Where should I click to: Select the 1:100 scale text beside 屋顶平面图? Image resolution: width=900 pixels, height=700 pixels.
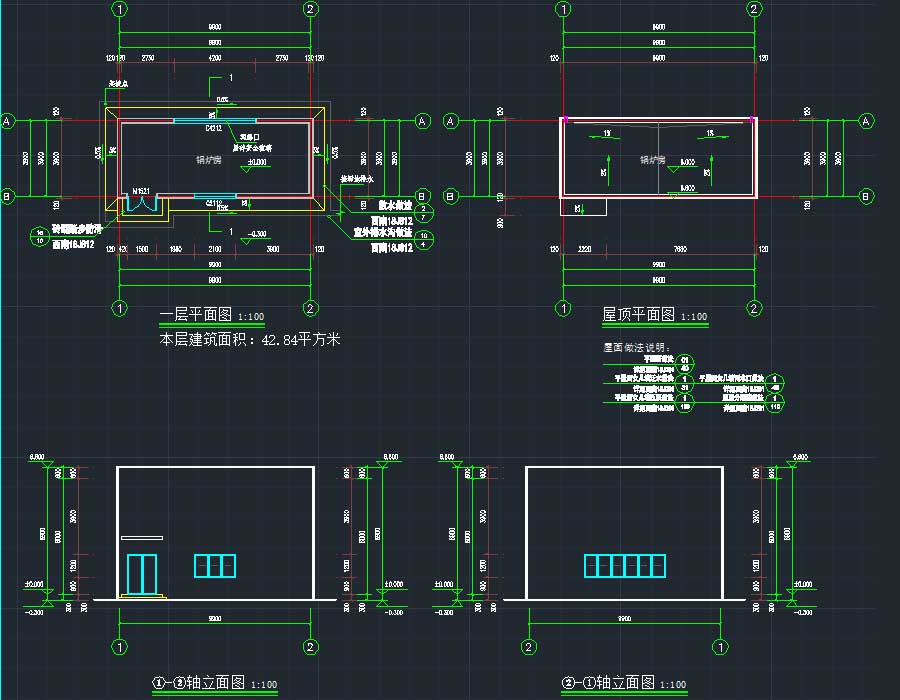click(694, 317)
